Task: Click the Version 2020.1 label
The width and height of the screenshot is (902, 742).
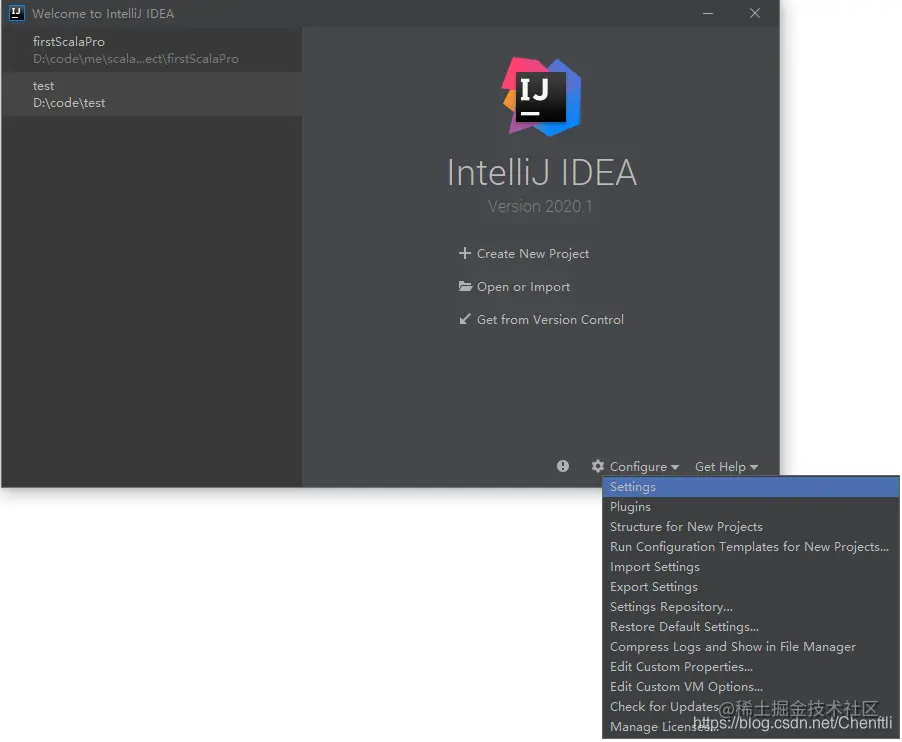Action: pyautogui.click(x=540, y=206)
